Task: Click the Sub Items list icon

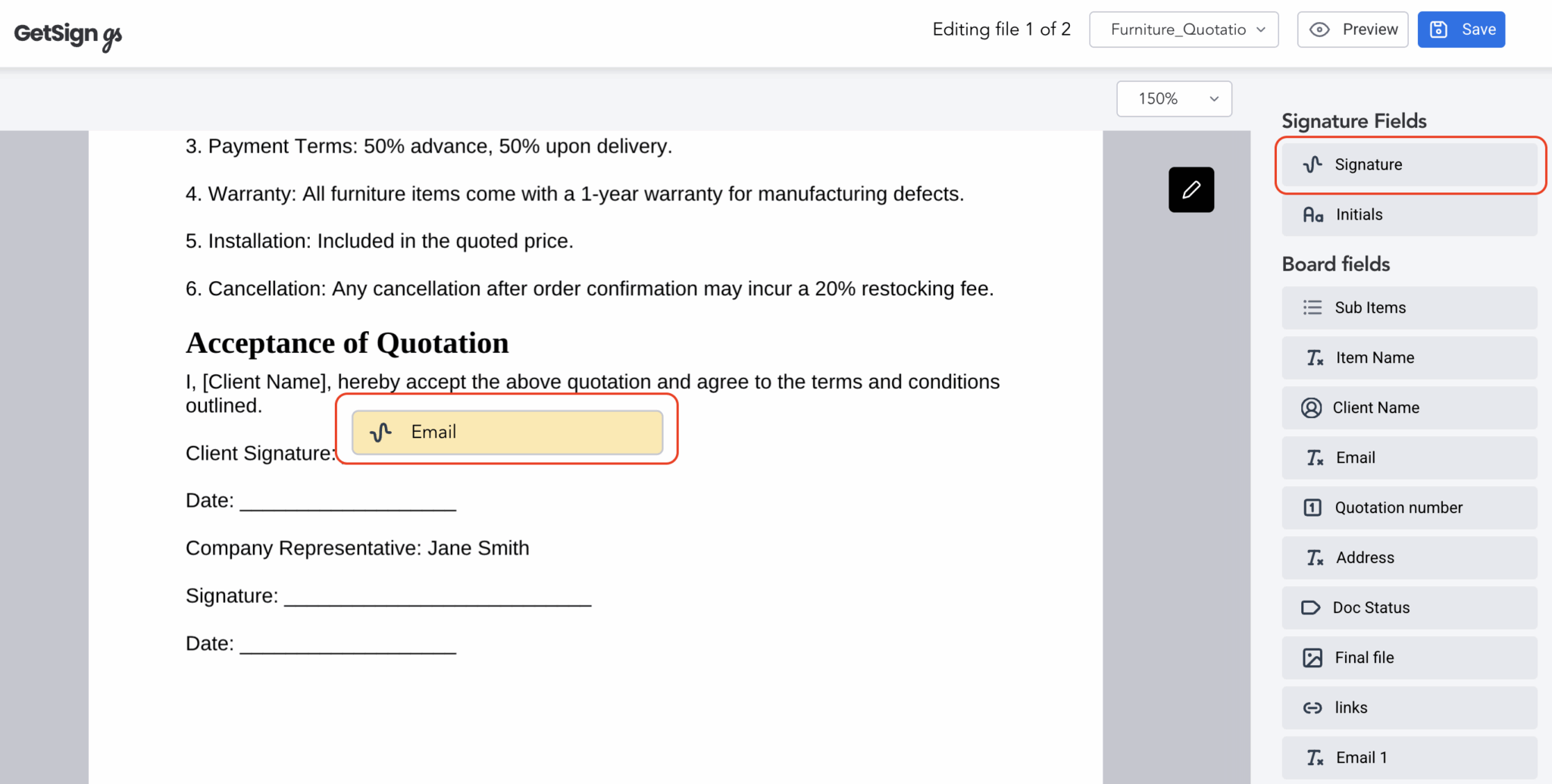Action: (1312, 308)
